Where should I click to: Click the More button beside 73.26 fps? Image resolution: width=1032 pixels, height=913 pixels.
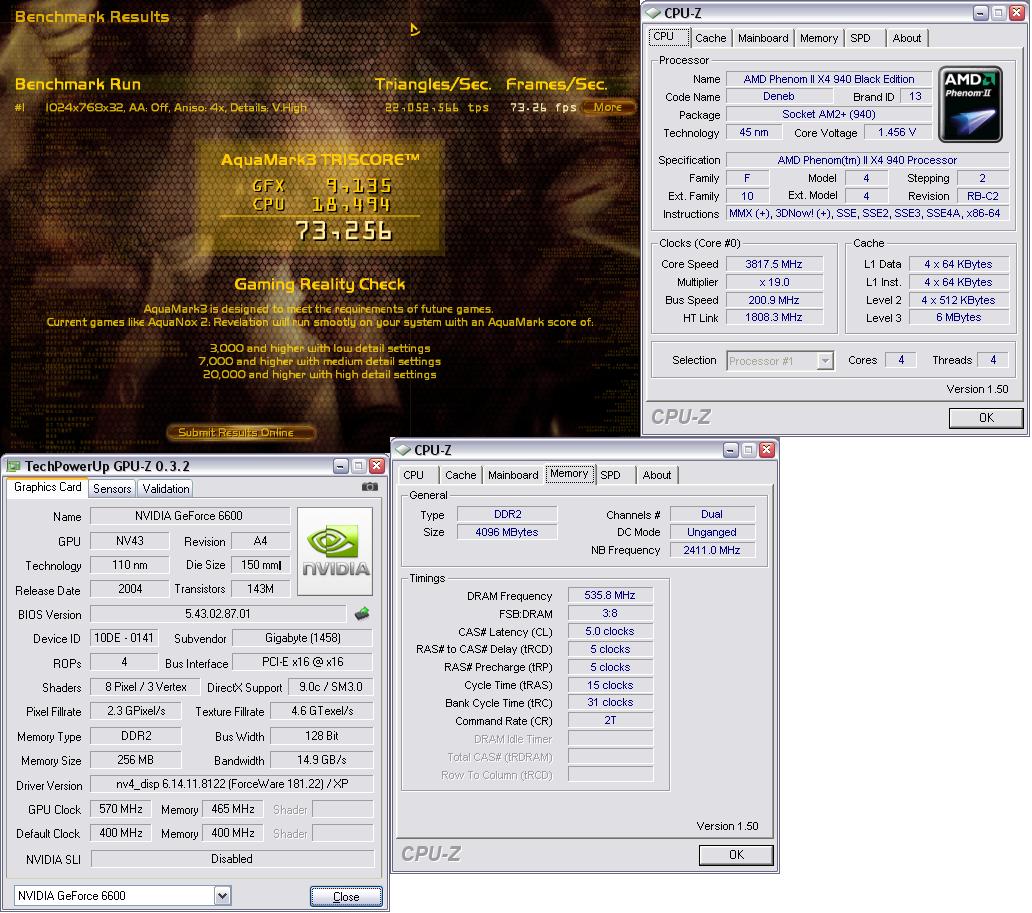pyautogui.click(x=607, y=107)
